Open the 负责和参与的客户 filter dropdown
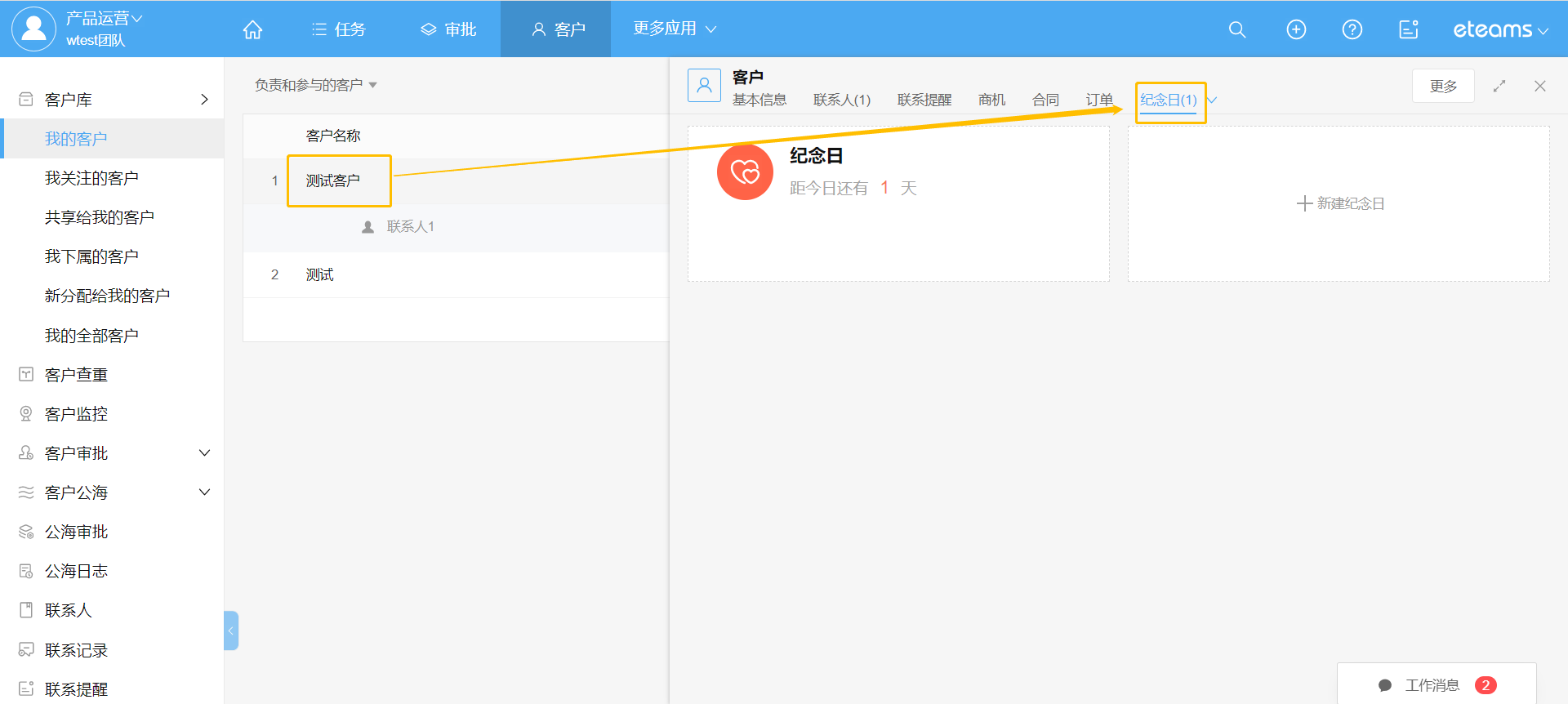 click(x=315, y=85)
